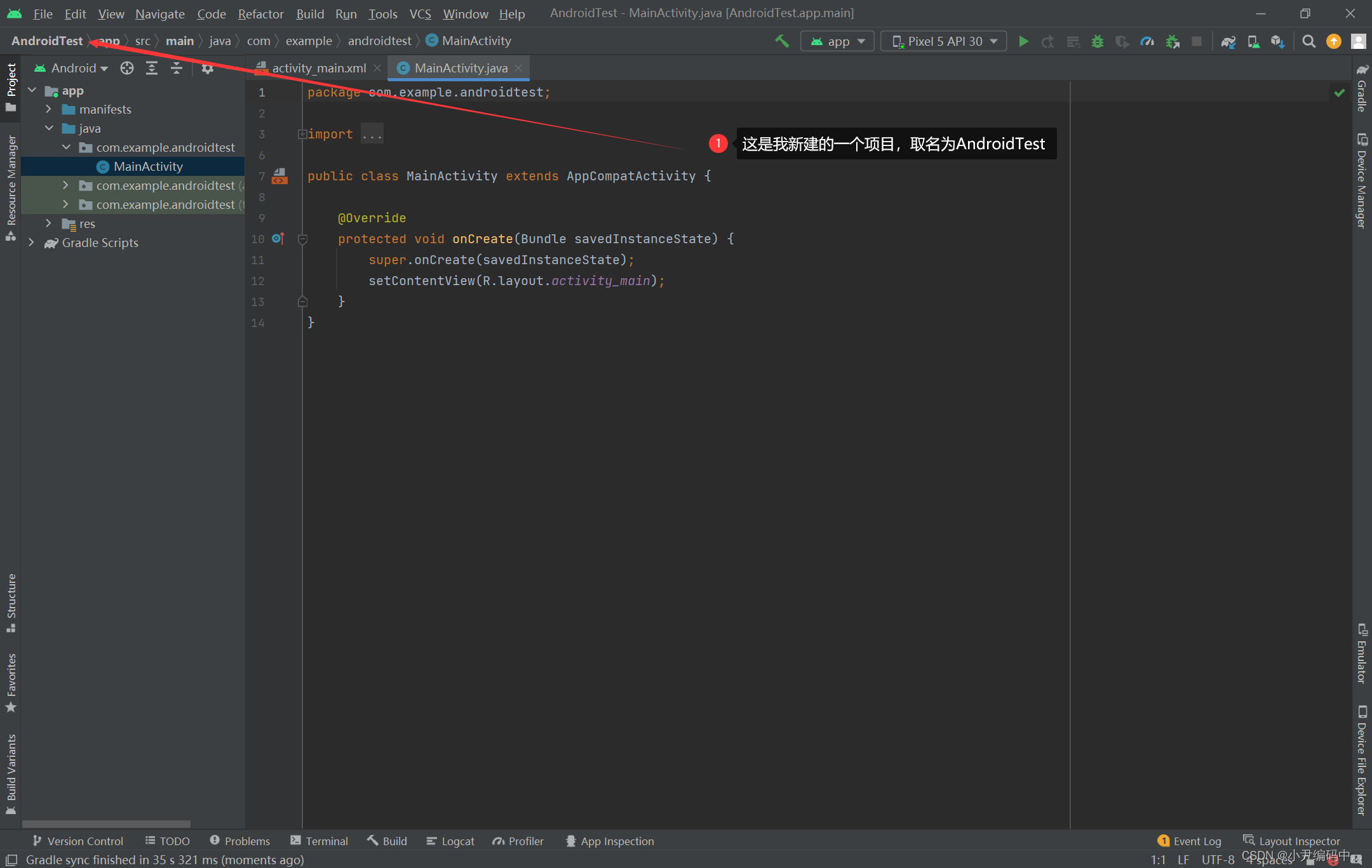Click the orange update notification icon
This screenshot has height=868, width=1372.
pos(1334,41)
